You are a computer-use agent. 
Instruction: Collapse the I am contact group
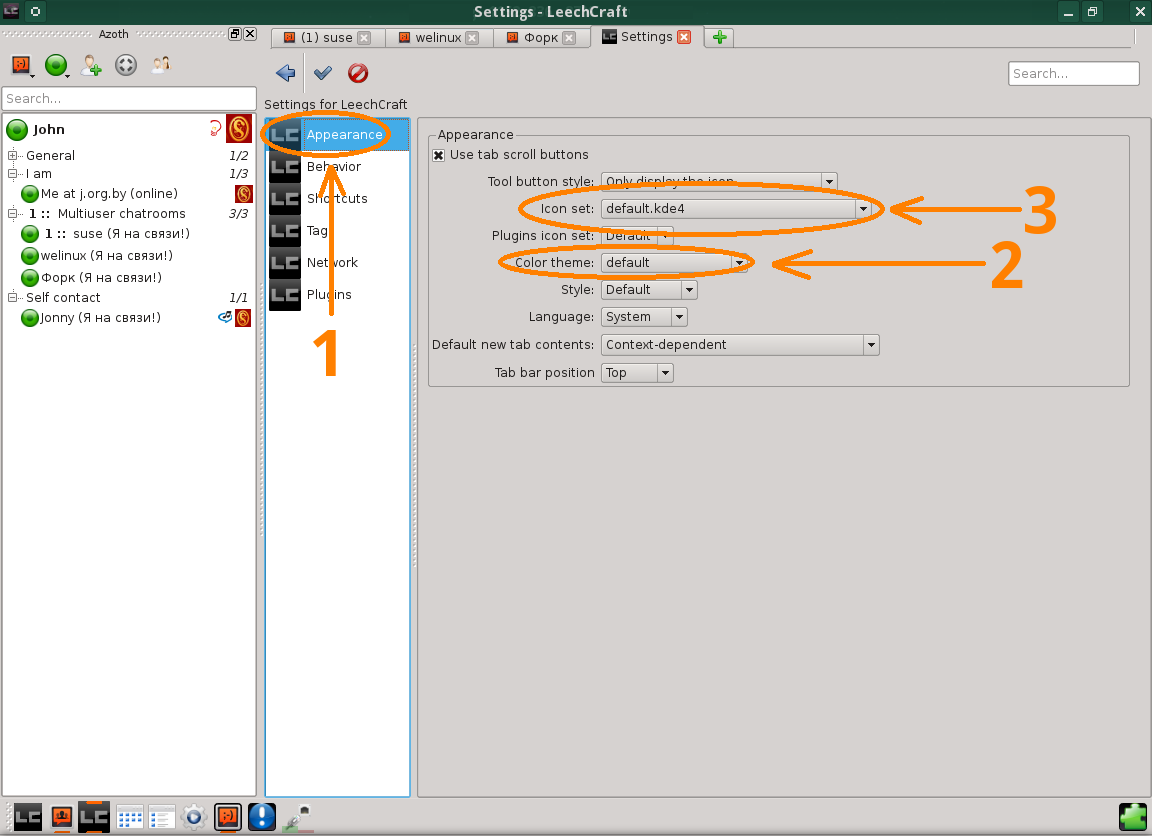[12, 174]
